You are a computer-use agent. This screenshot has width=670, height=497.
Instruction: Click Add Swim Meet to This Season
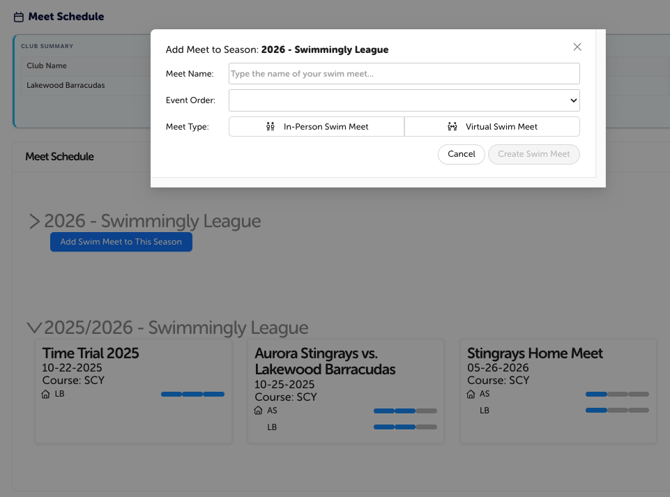121,242
